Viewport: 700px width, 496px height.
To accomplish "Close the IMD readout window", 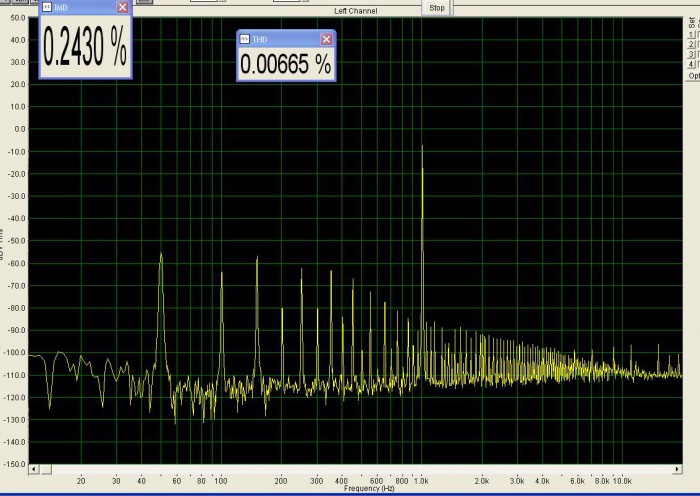I will click(x=122, y=7).
